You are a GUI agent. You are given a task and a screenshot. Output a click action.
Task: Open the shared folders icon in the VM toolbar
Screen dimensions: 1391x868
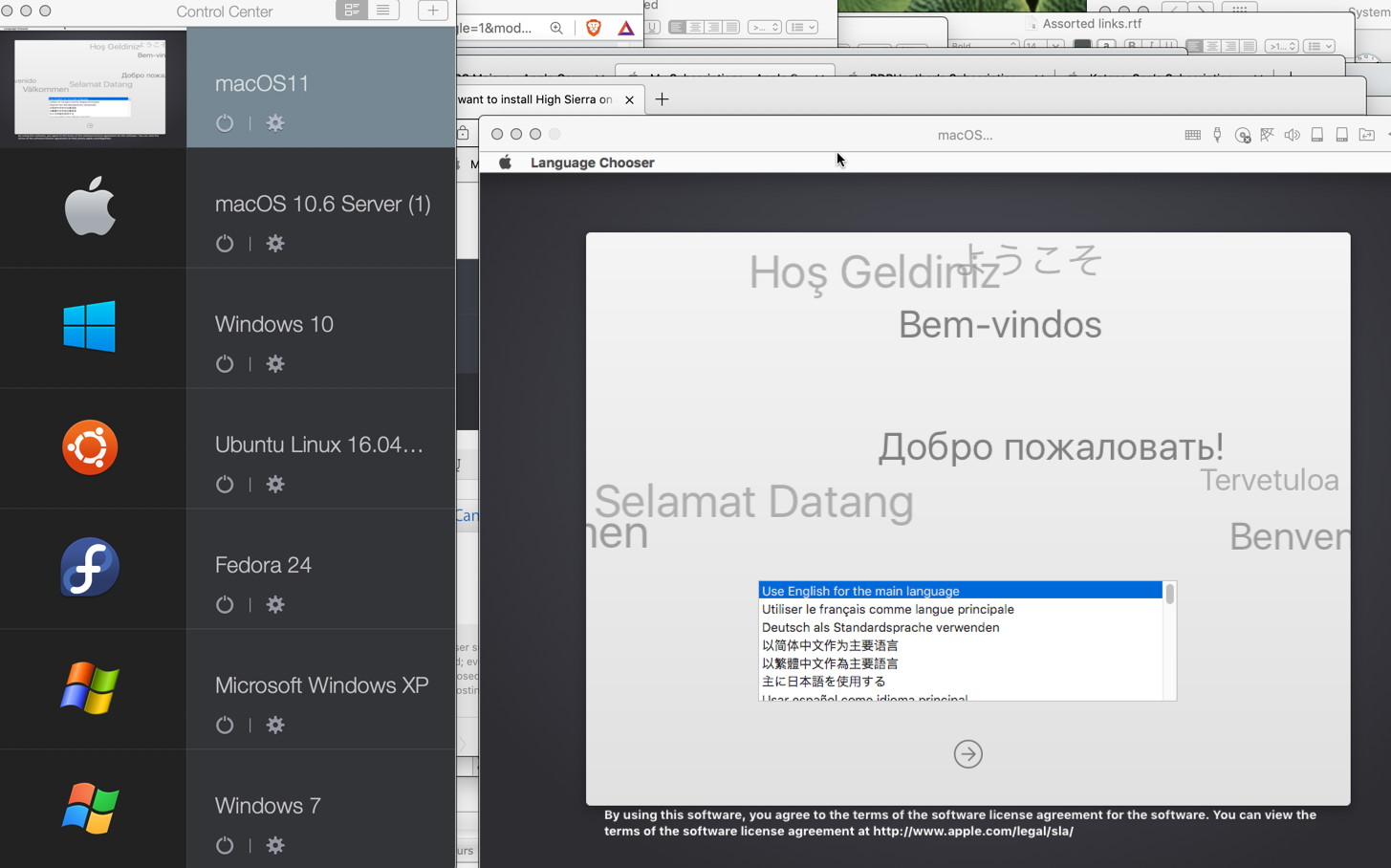click(x=1367, y=135)
